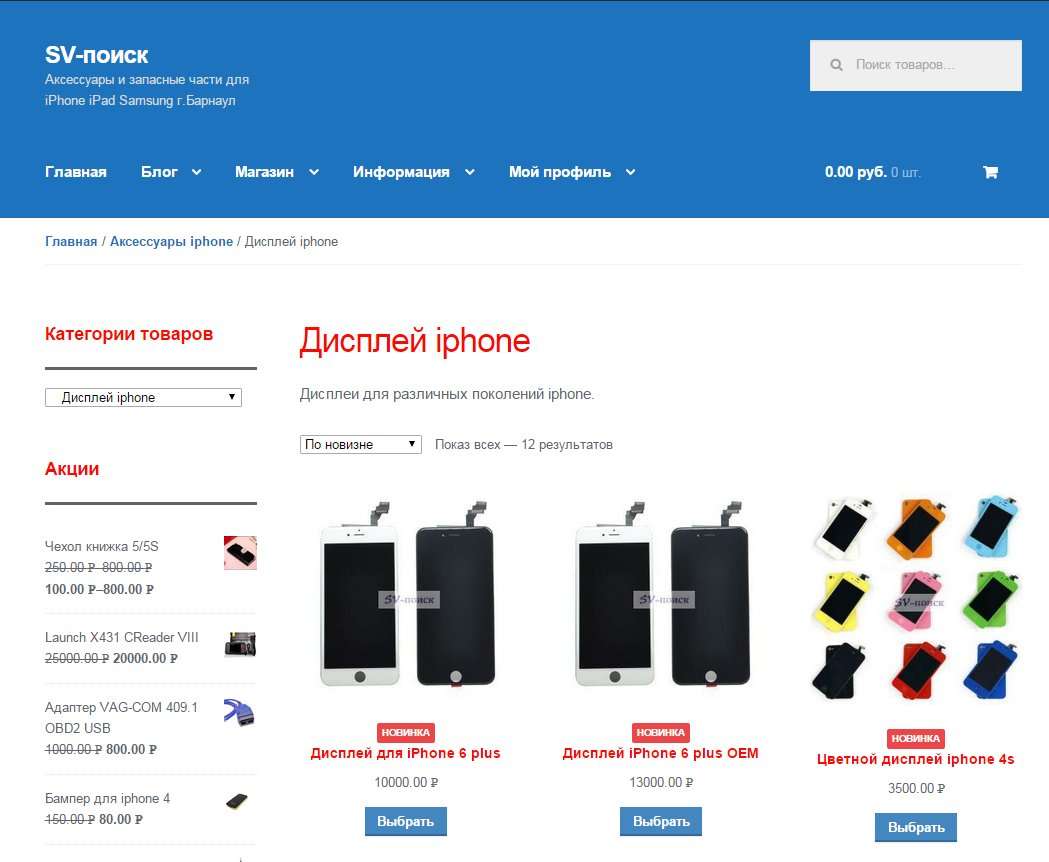Open the Чехол книжка 5/5S thumbnail
Image resolution: width=1049 pixels, height=862 pixels.
click(x=240, y=553)
